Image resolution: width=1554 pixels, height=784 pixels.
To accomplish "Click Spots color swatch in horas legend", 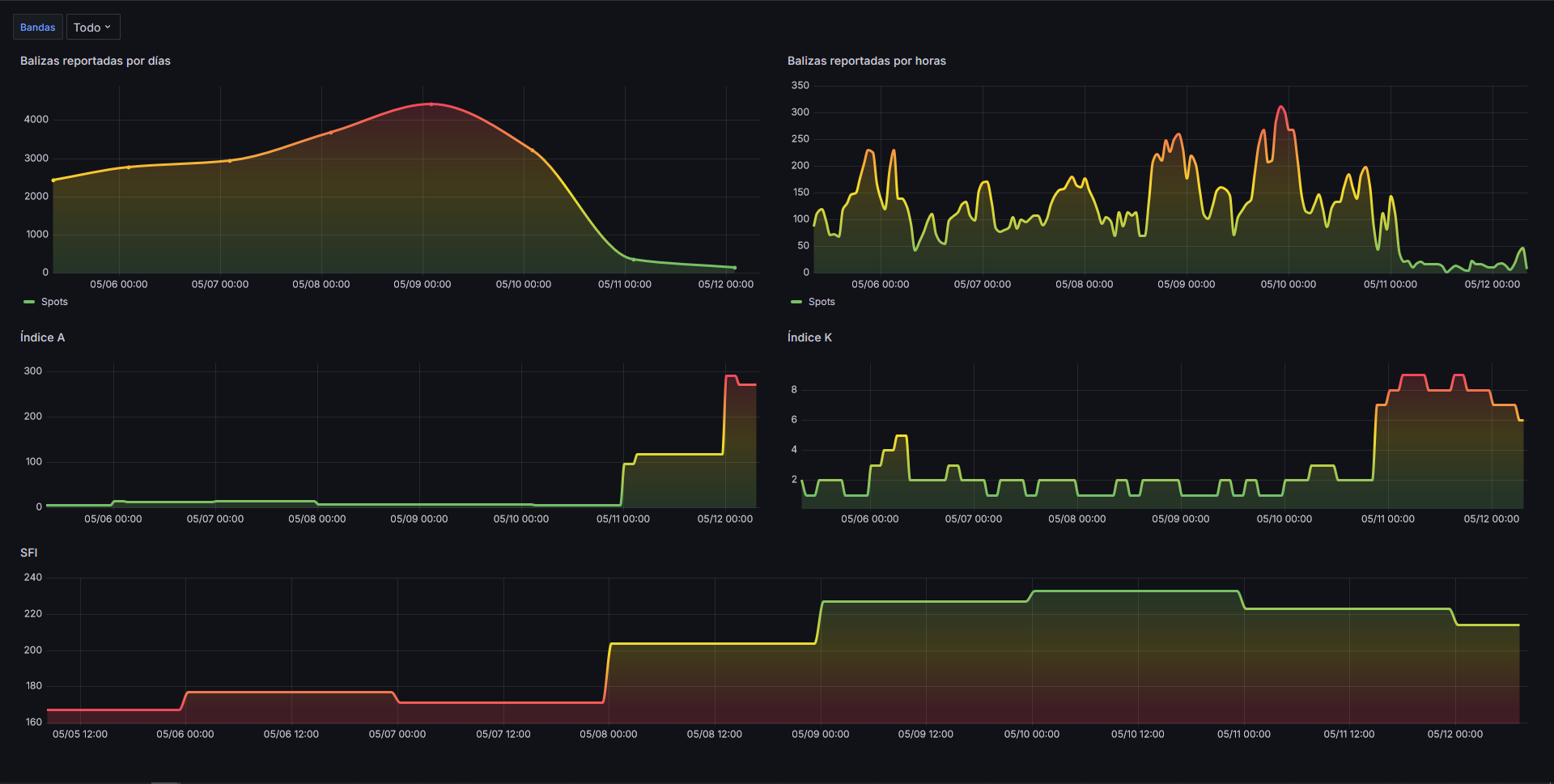I will click(796, 302).
